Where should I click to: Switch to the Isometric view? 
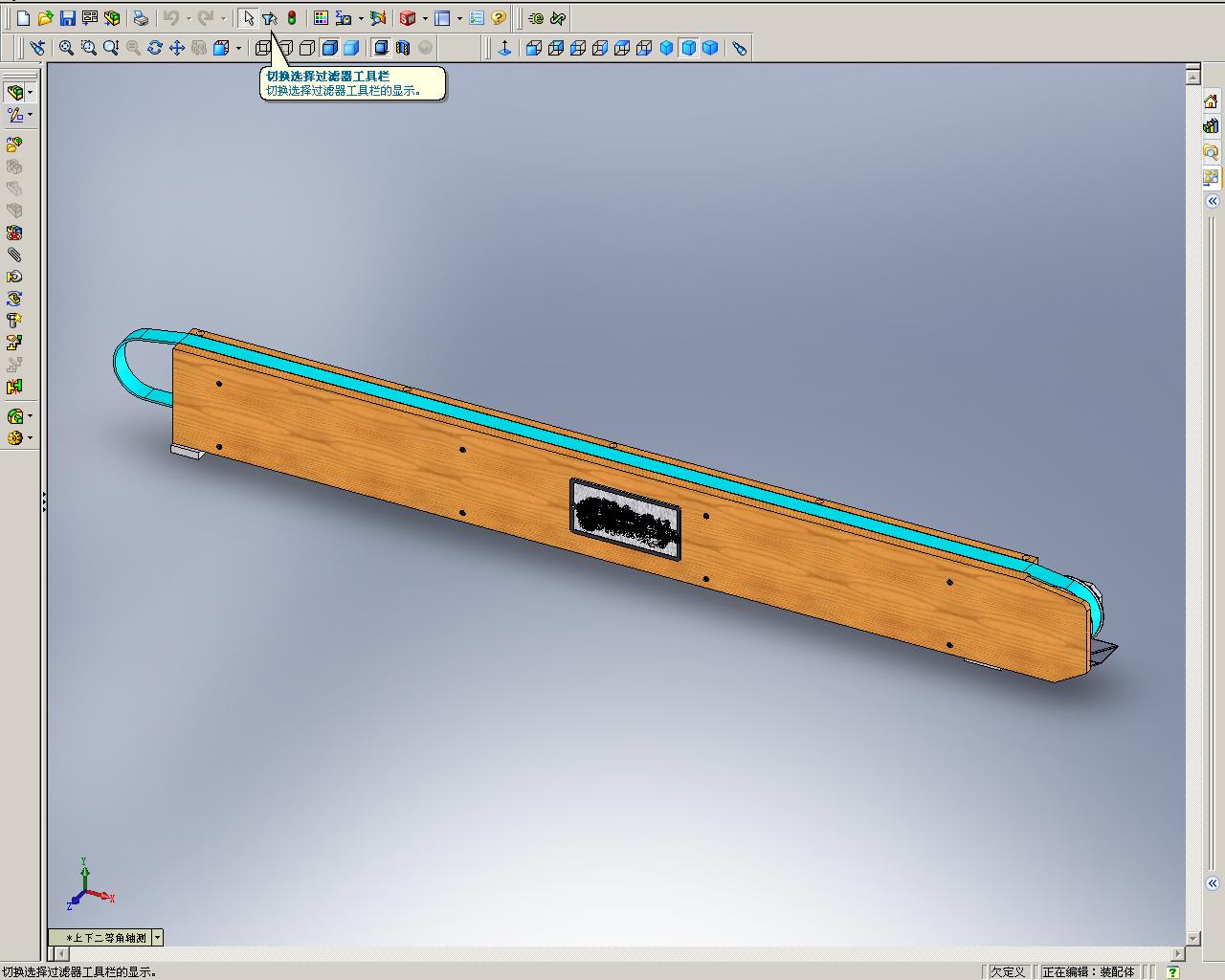tap(667, 48)
